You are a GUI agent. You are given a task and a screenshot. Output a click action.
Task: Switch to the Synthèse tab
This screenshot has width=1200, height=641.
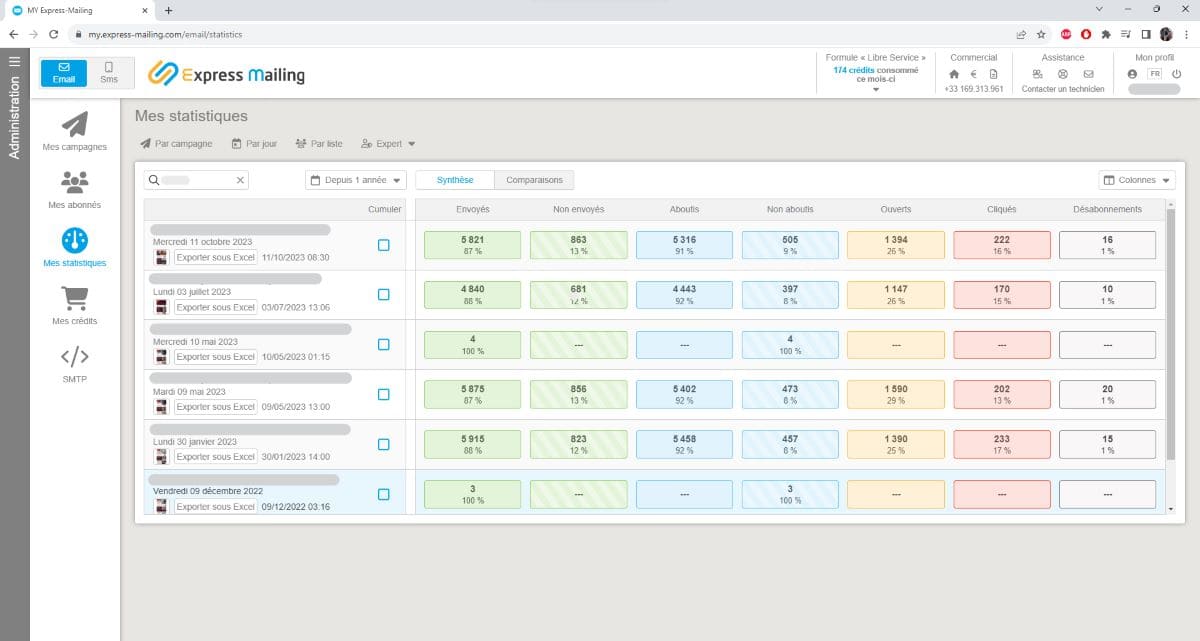[454, 180]
